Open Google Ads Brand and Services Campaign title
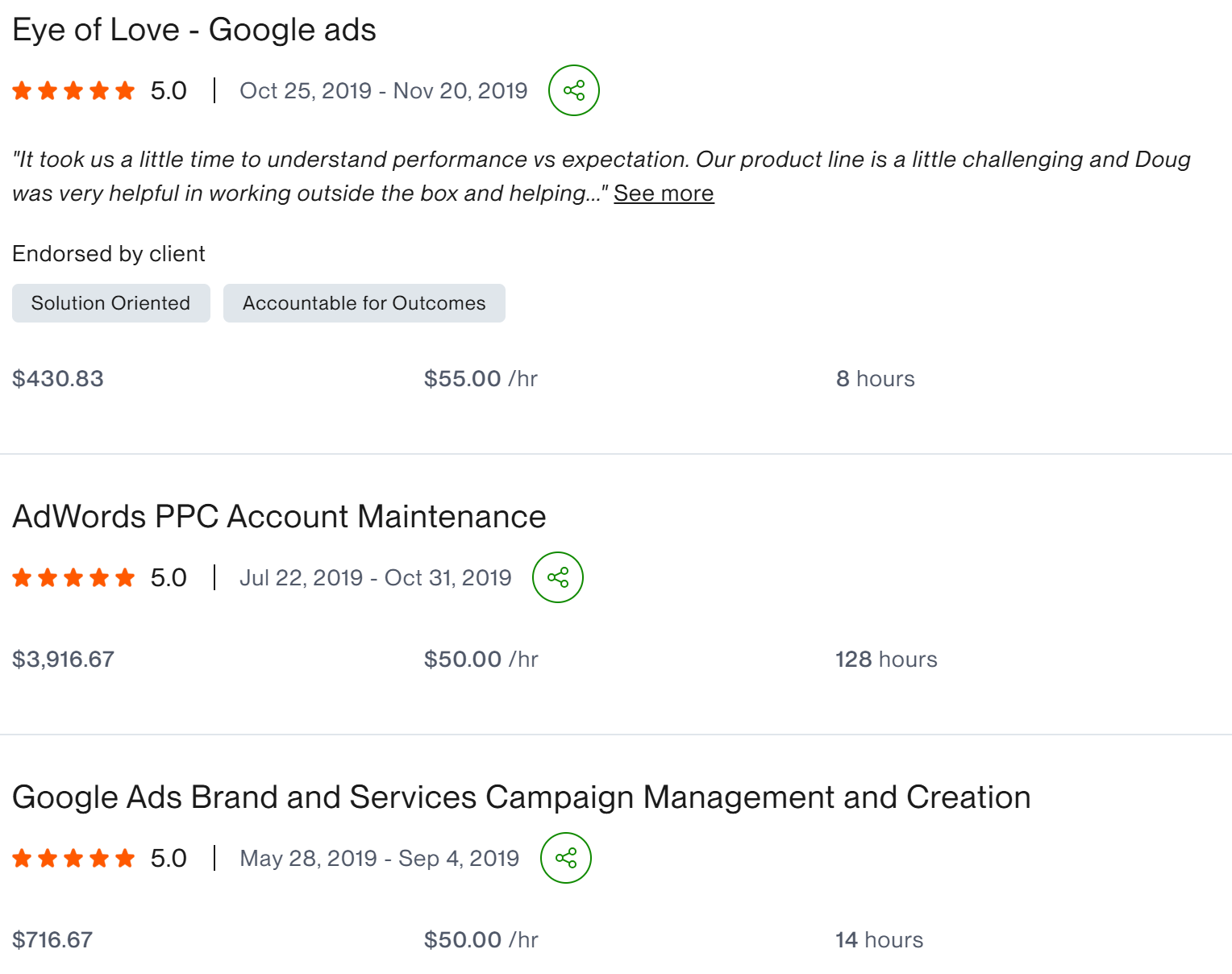Image resolution: width=1232 pixels, height=974 pixels. point(522,797)
